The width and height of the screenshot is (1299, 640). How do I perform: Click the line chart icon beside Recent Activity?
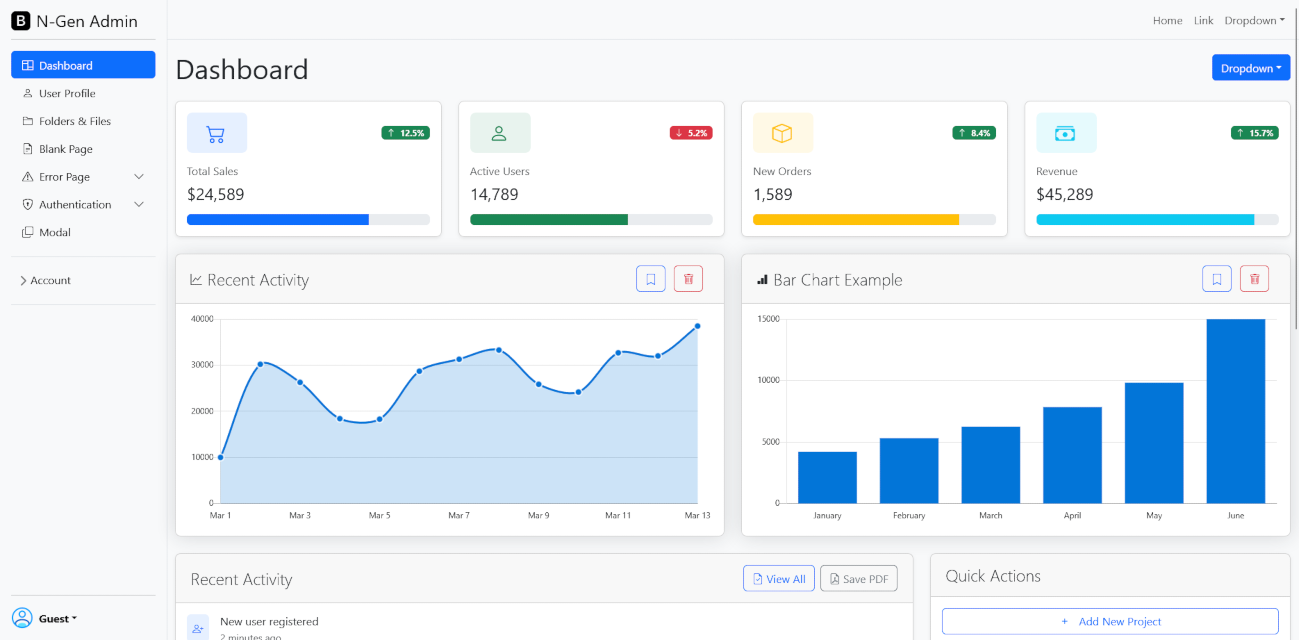(196, 280)
